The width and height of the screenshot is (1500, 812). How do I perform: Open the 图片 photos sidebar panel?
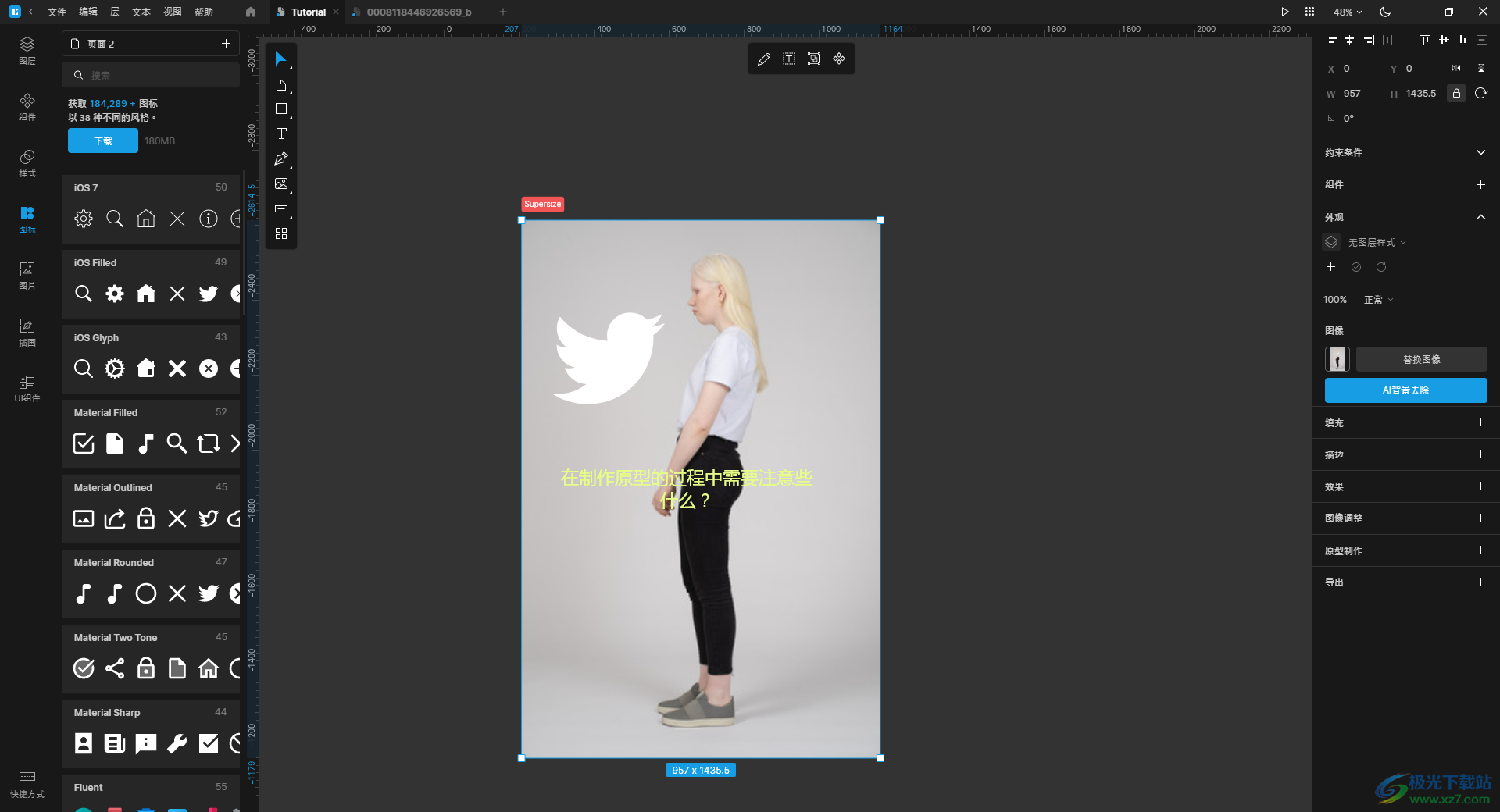(27, 275)
